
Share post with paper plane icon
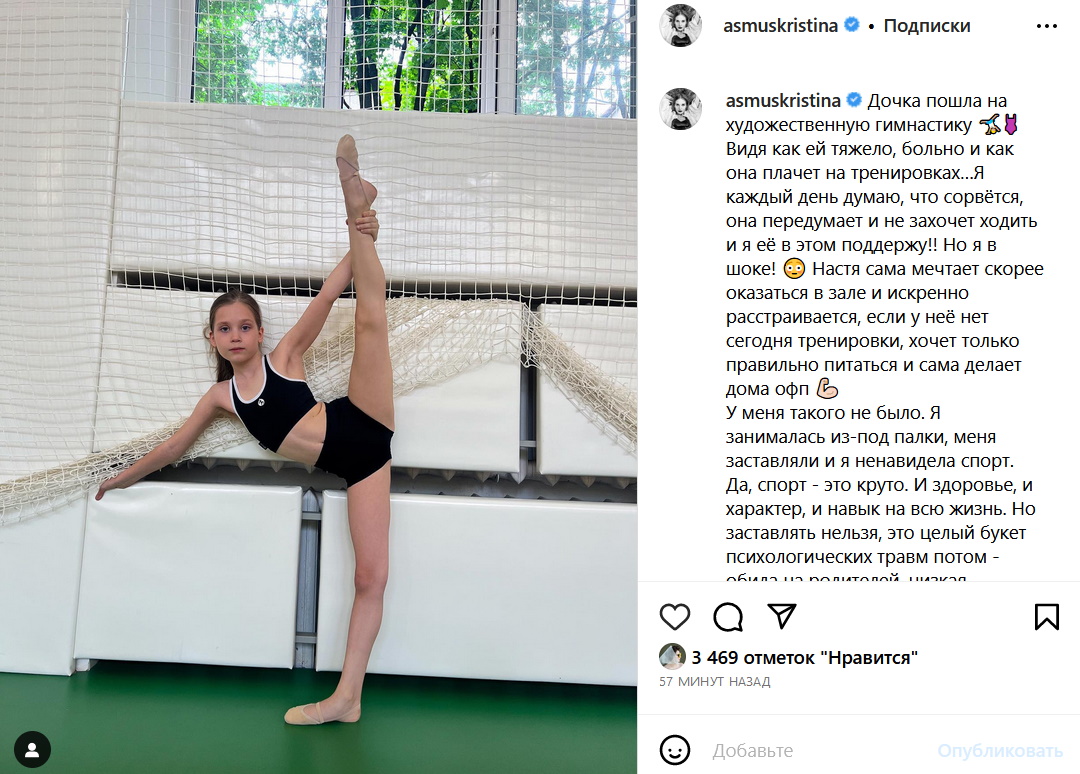tap(782, 616)
